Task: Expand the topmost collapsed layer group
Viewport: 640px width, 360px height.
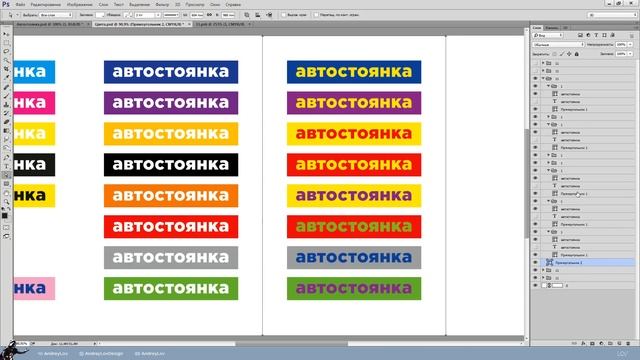Action: tap(543, 63)
